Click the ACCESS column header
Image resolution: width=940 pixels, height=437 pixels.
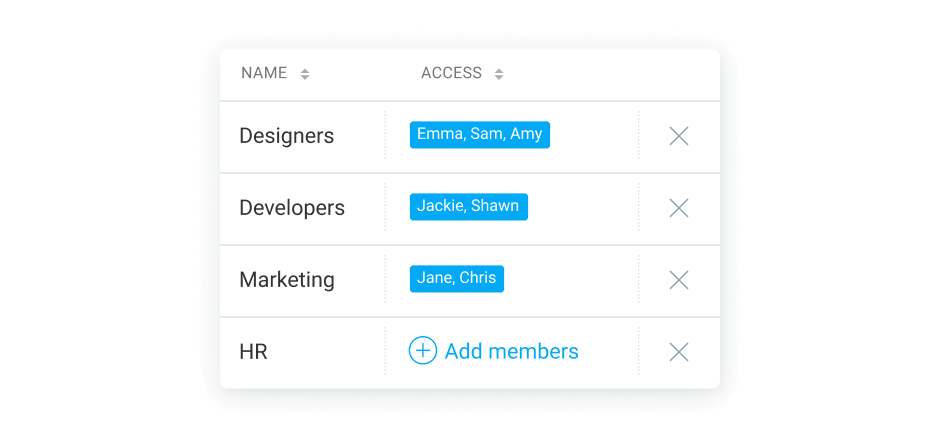pyautogui.click(x=451, y=73)
